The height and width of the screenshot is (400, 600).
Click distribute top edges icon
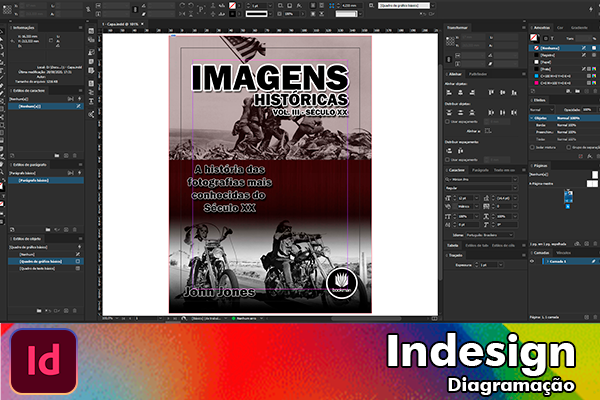pyautogui.click(x=449, y=113)
